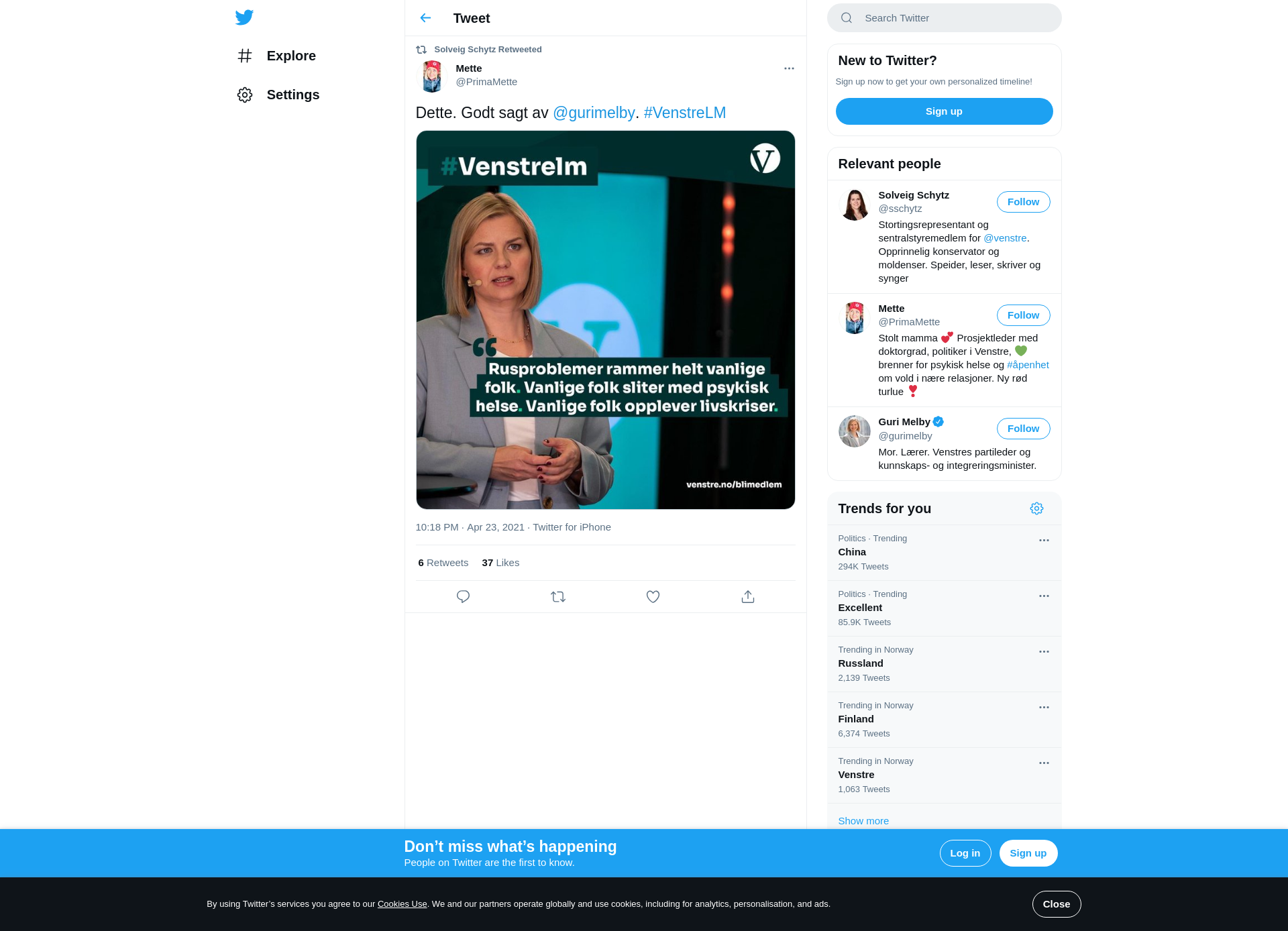The image size is (1288, 931).
Task: Open more options for Venstre trend
Action: [1044, 763]
